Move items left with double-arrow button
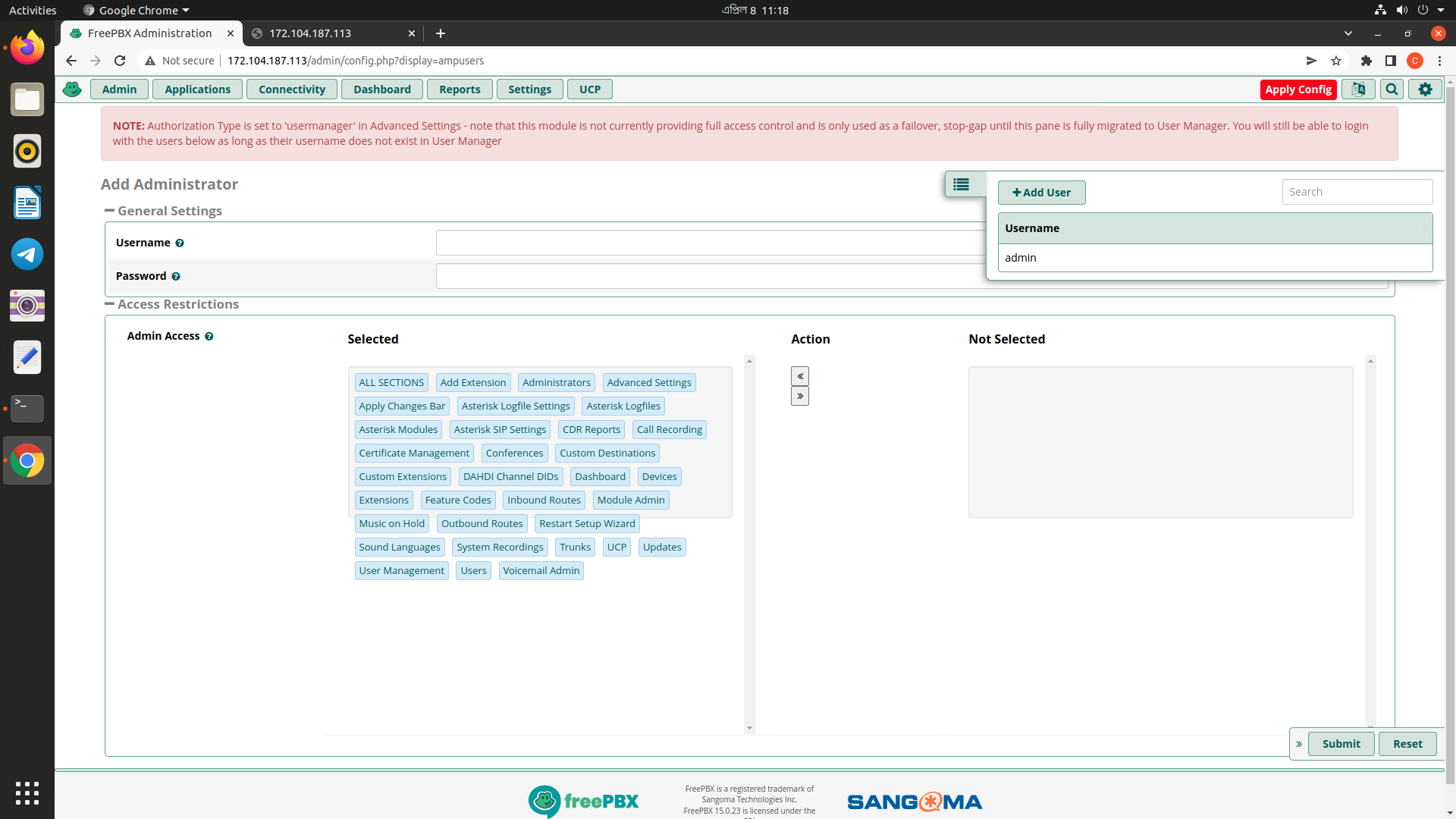The image size is (1456, 819). point(800,376)
